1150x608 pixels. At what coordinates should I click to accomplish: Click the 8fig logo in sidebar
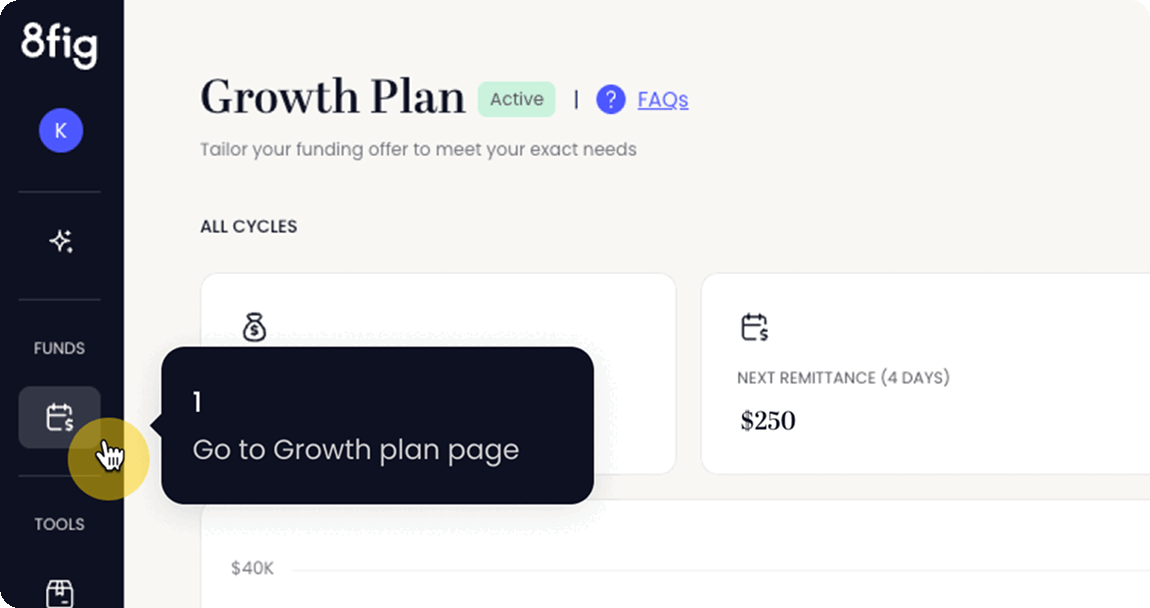[59, 45]
